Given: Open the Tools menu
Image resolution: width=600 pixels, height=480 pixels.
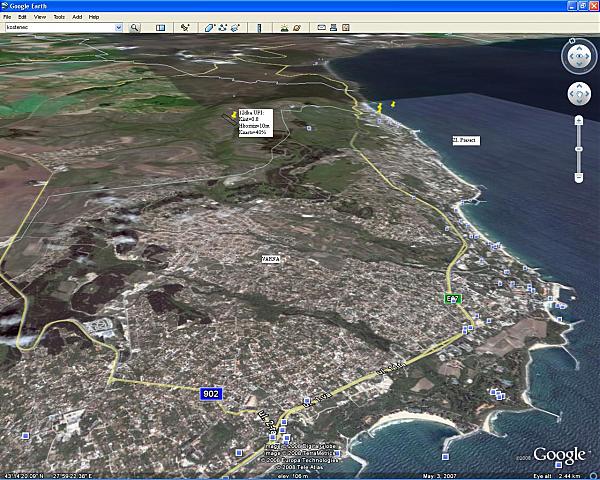Looking at the screenshot, I should 59,17.
